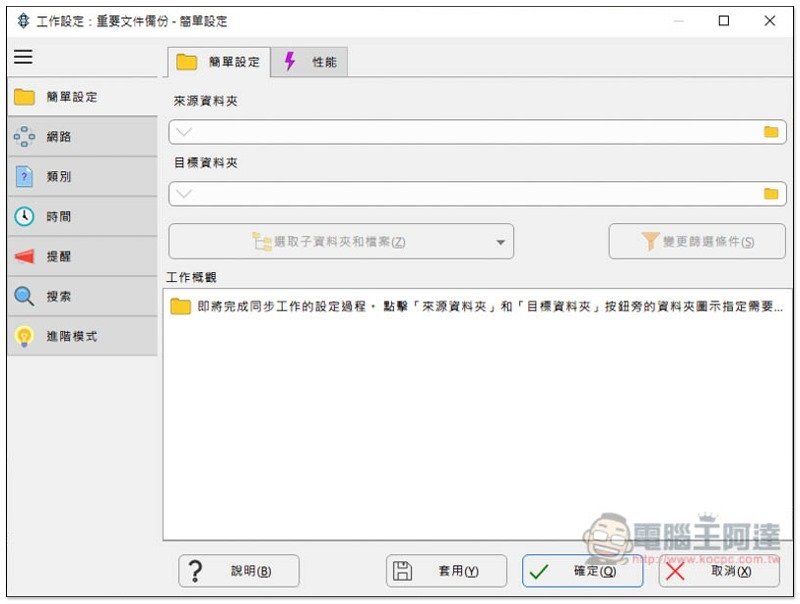This screenshot has height=604, width=800.
Task: Maximize the 工作設定 window
Action: (723, 21)
